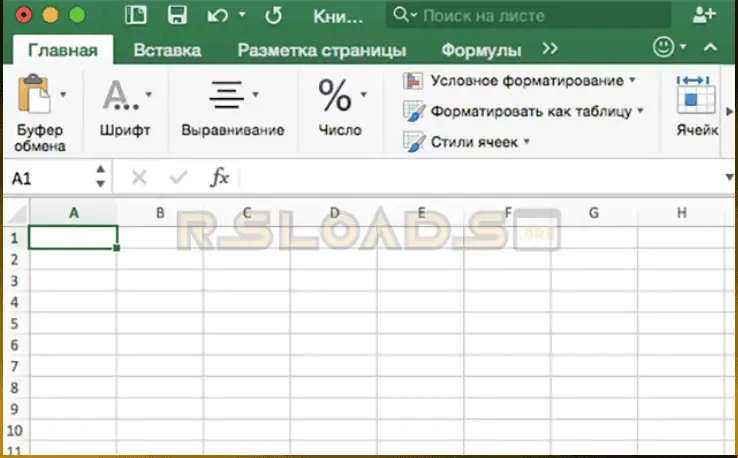Show more ribbon groups via right arrow
This screenshot has width=738, height=458.
pyautogui.click(x=729, y=112)
